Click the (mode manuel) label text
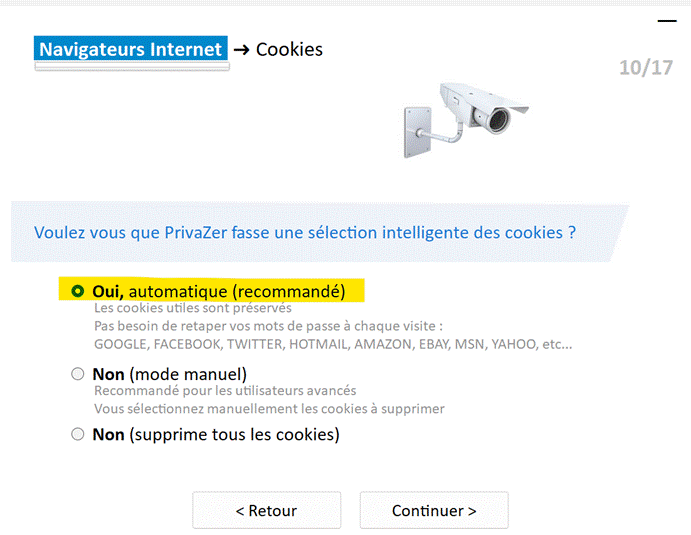The height and width of the screenshot is (535, 691). tap(188, 375)
